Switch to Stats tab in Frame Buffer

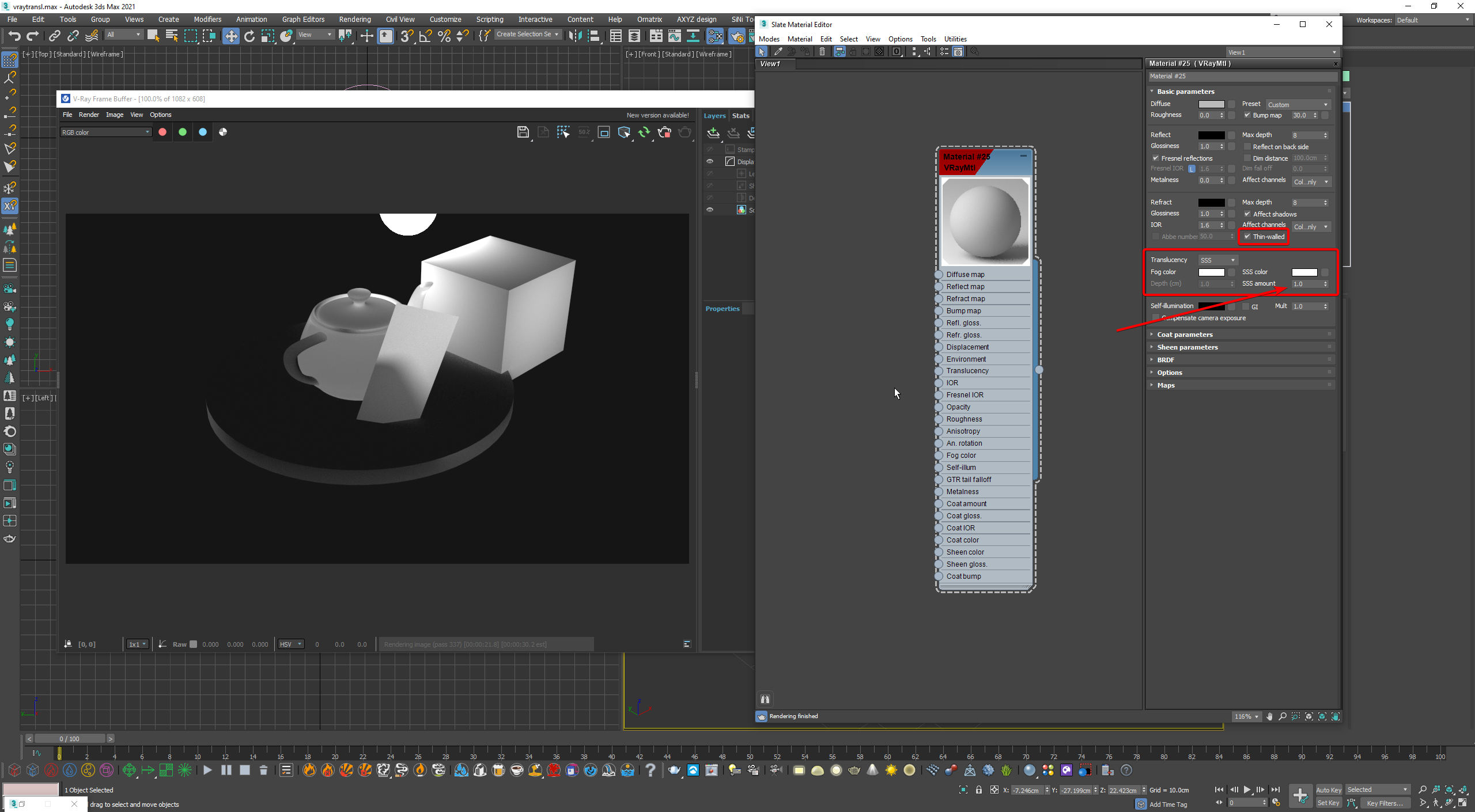pyautogui.click(x=741, y=116)
